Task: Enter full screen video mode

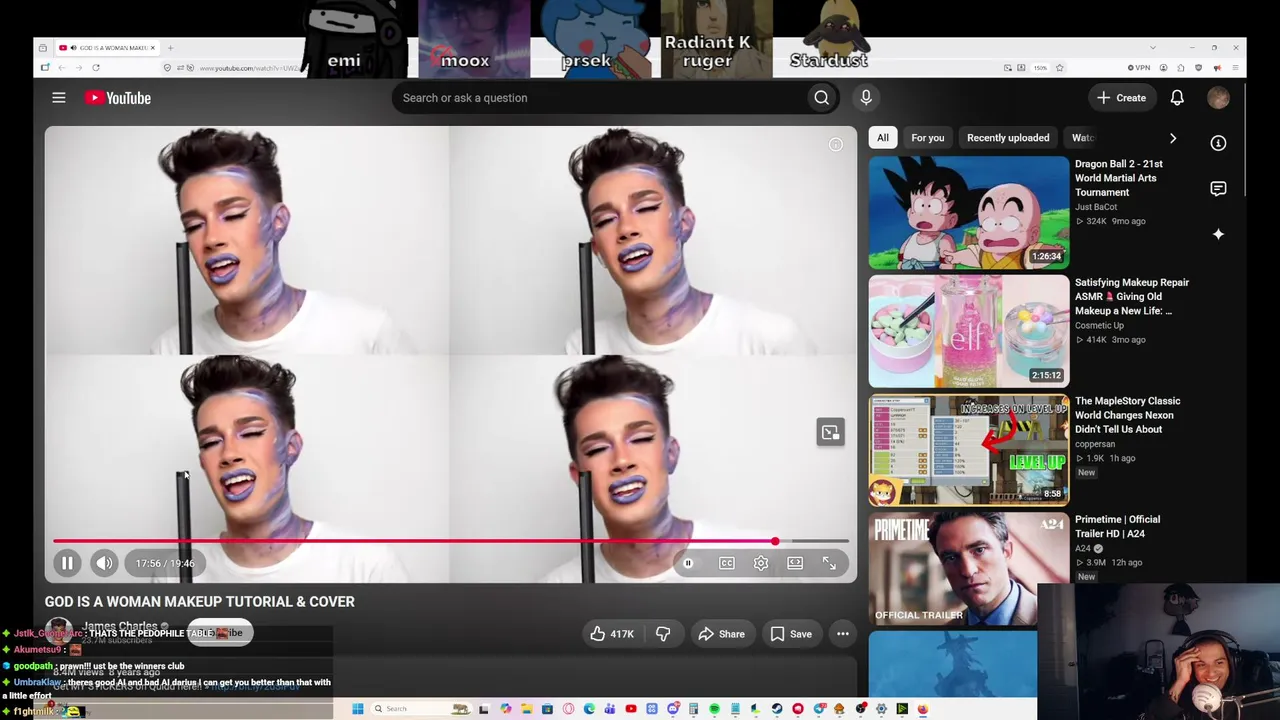Action: click(x=829, y=563)
